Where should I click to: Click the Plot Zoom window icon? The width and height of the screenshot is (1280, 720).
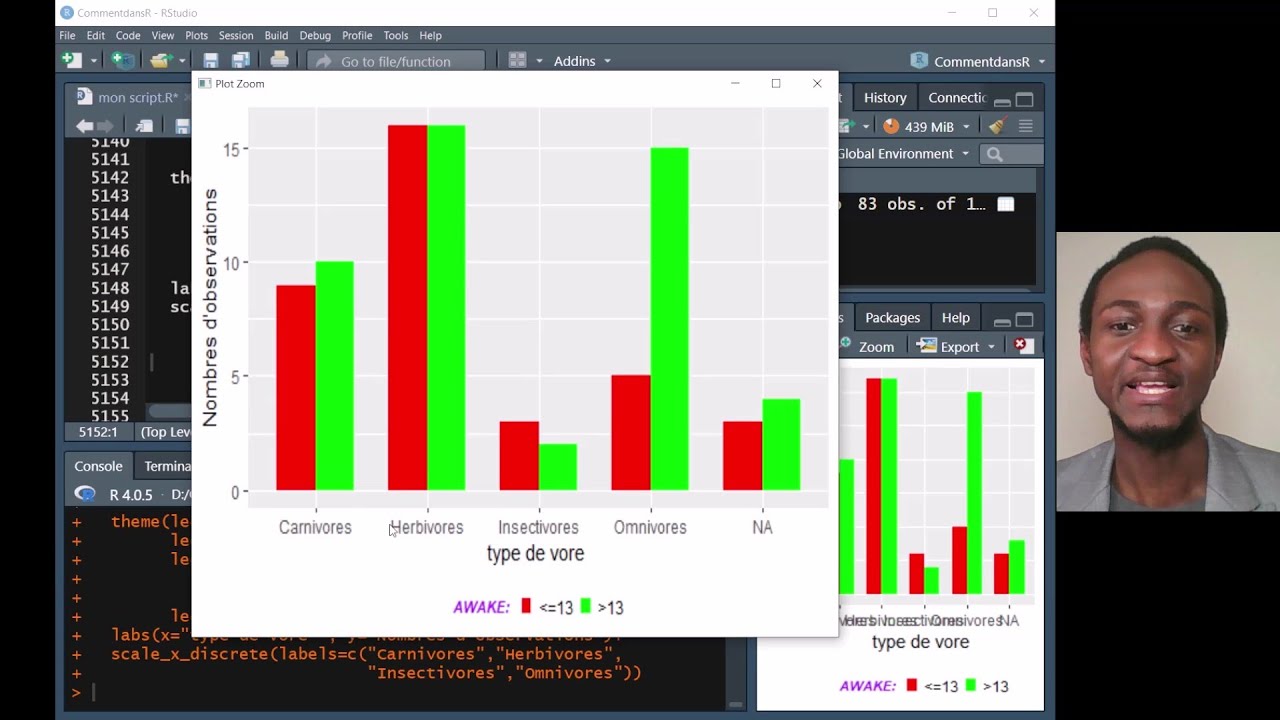point(204,83)
